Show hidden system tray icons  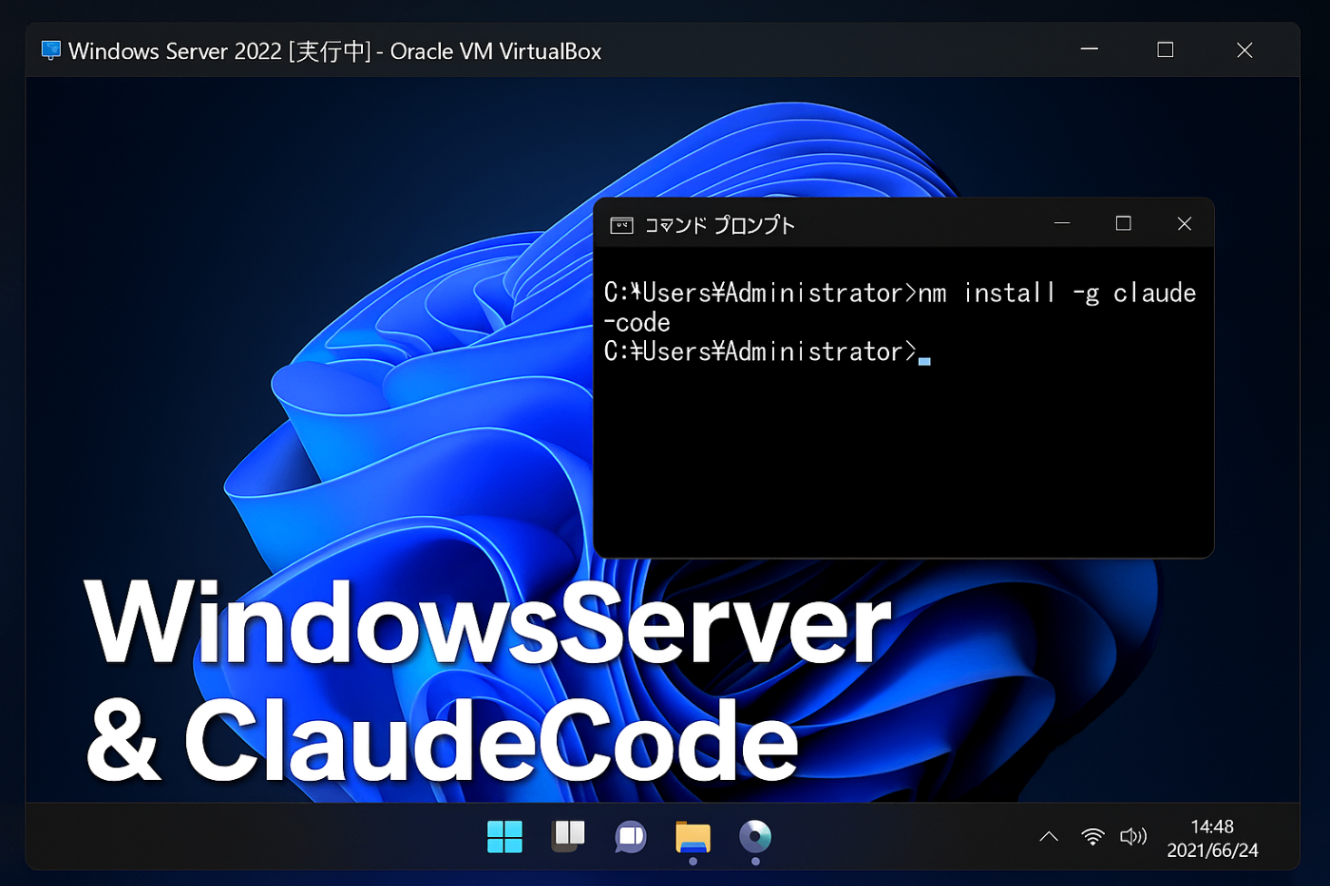1048,837
